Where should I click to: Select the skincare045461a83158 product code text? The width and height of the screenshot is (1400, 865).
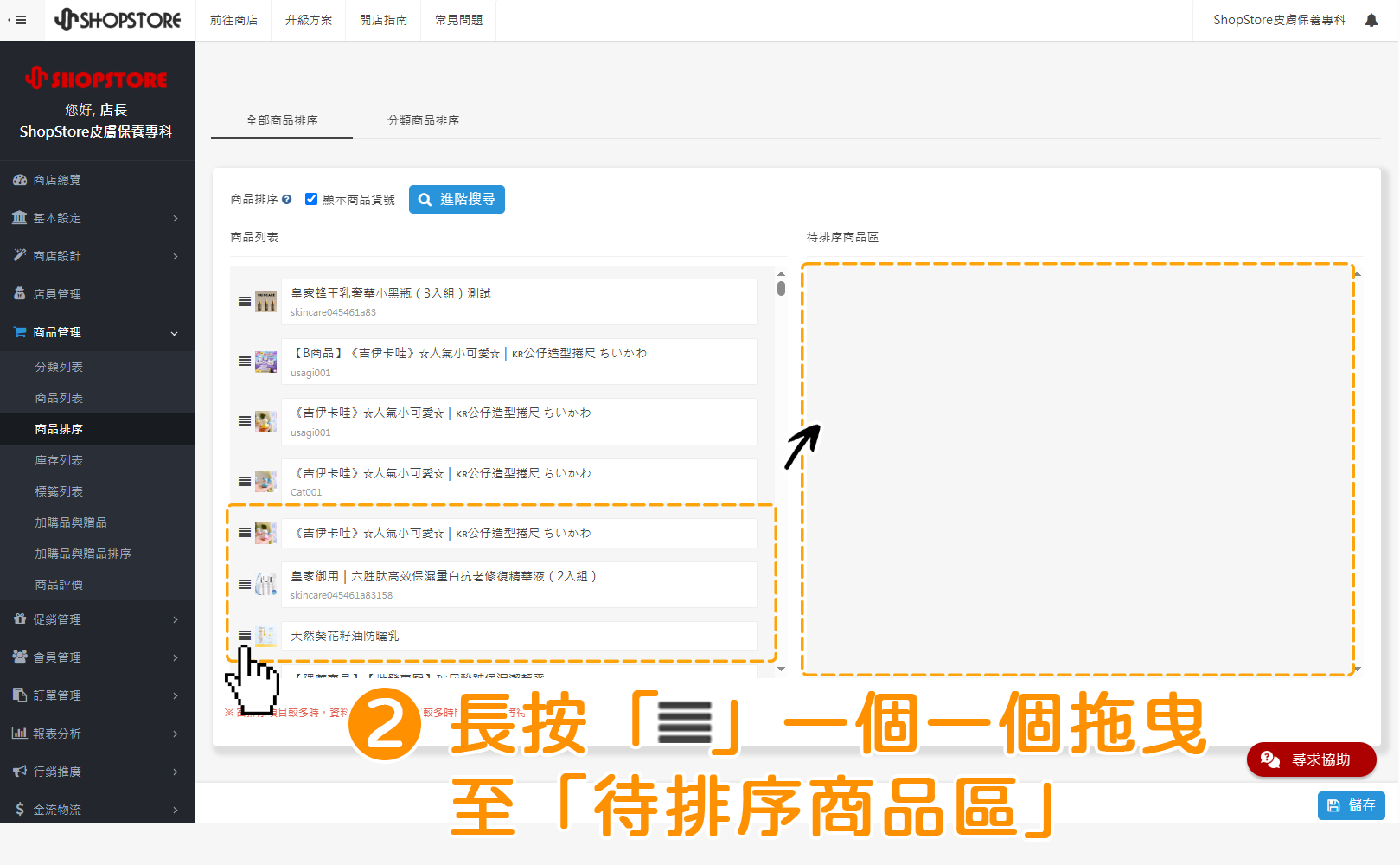[x=342, y=595]
